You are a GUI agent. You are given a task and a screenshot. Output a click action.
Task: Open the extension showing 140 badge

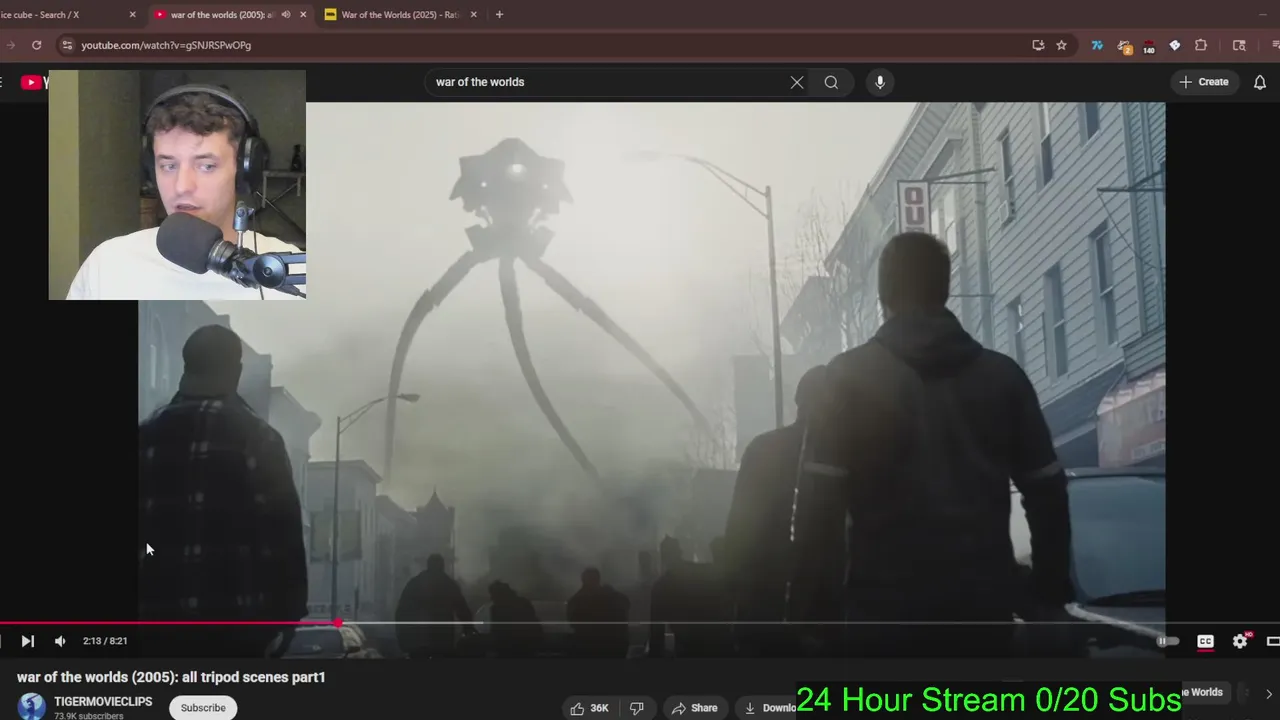1148,46
